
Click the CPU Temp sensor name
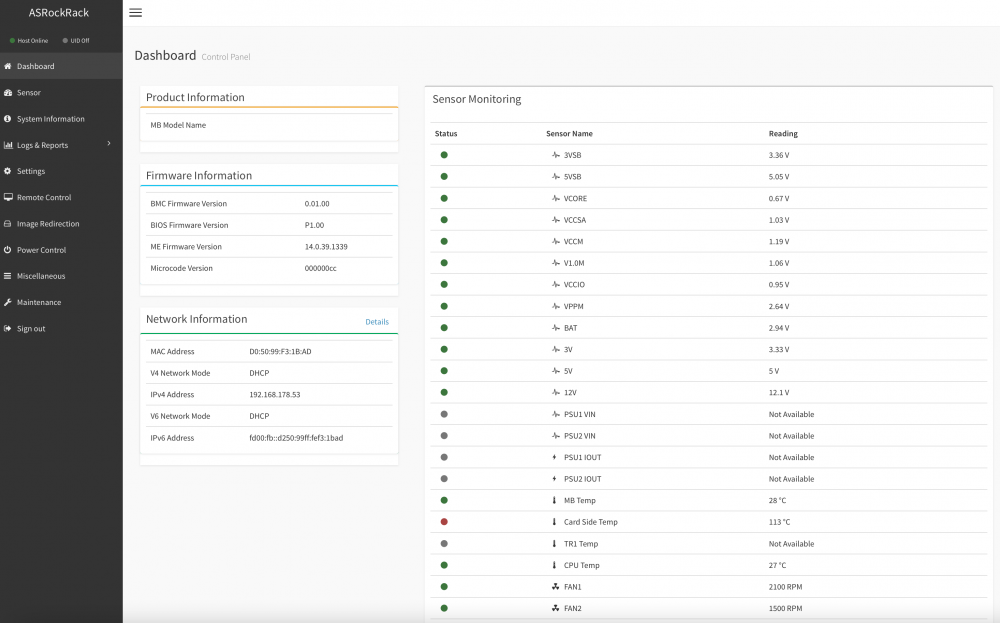tap(581, 565)
